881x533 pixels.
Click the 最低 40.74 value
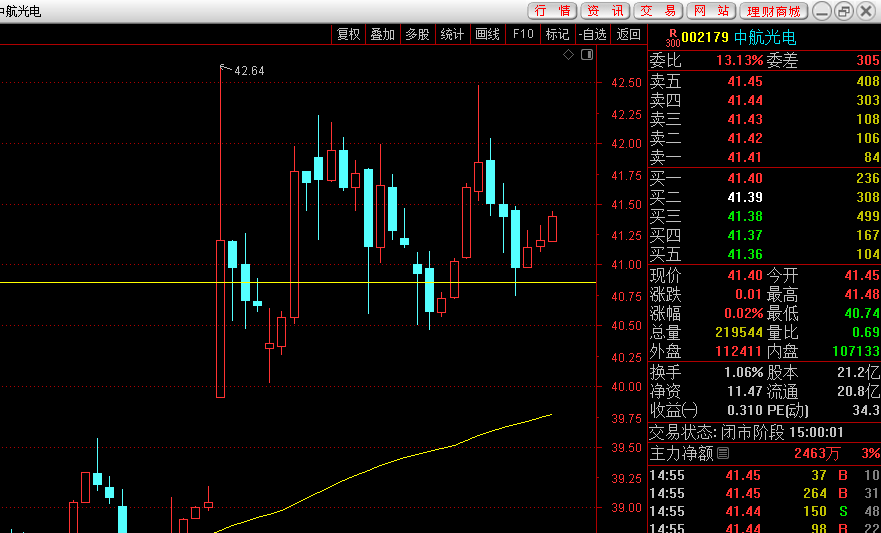pyautogui.click(x=862, y=313)
